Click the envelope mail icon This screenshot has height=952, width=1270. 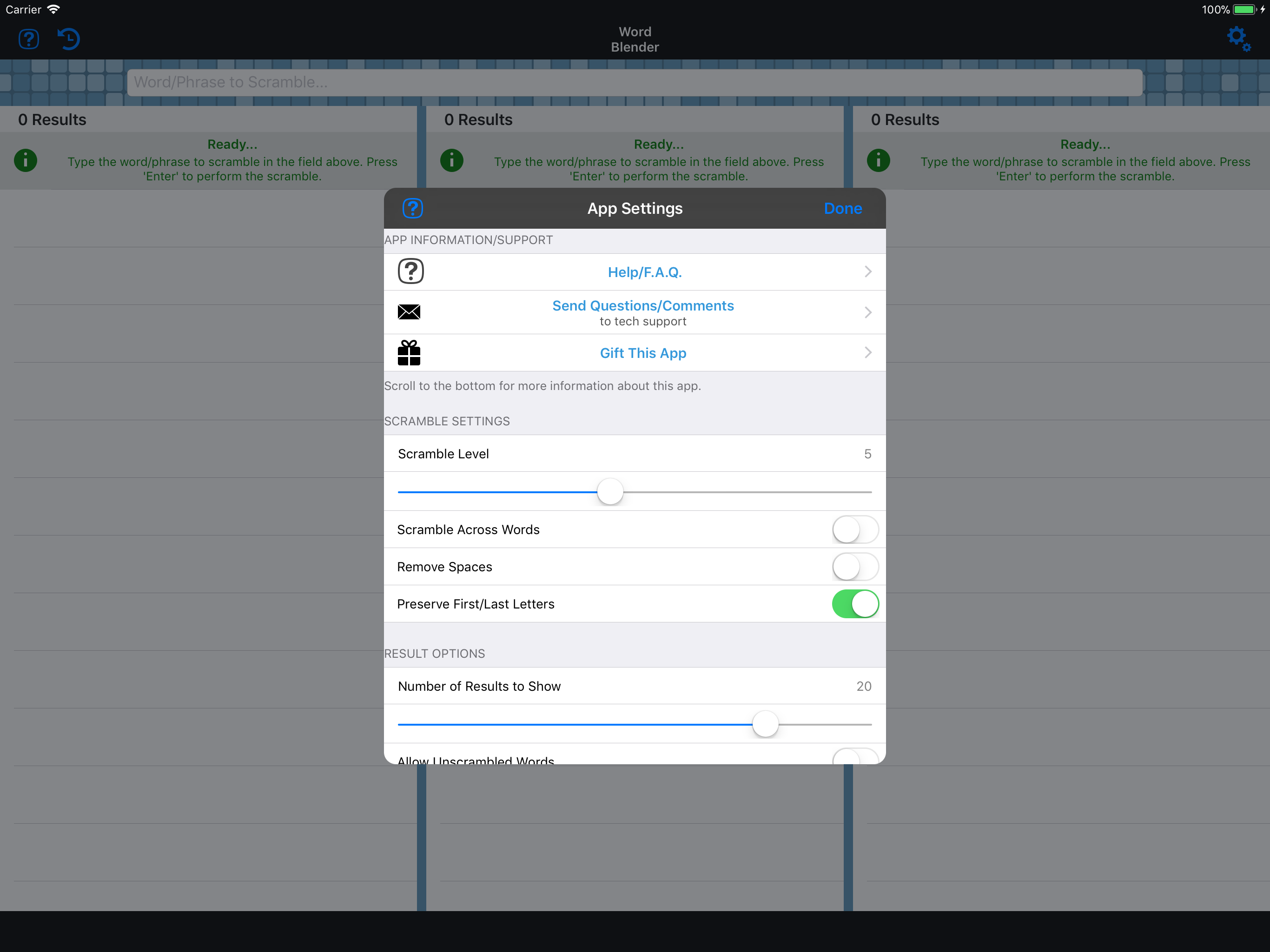coord(409,312)
